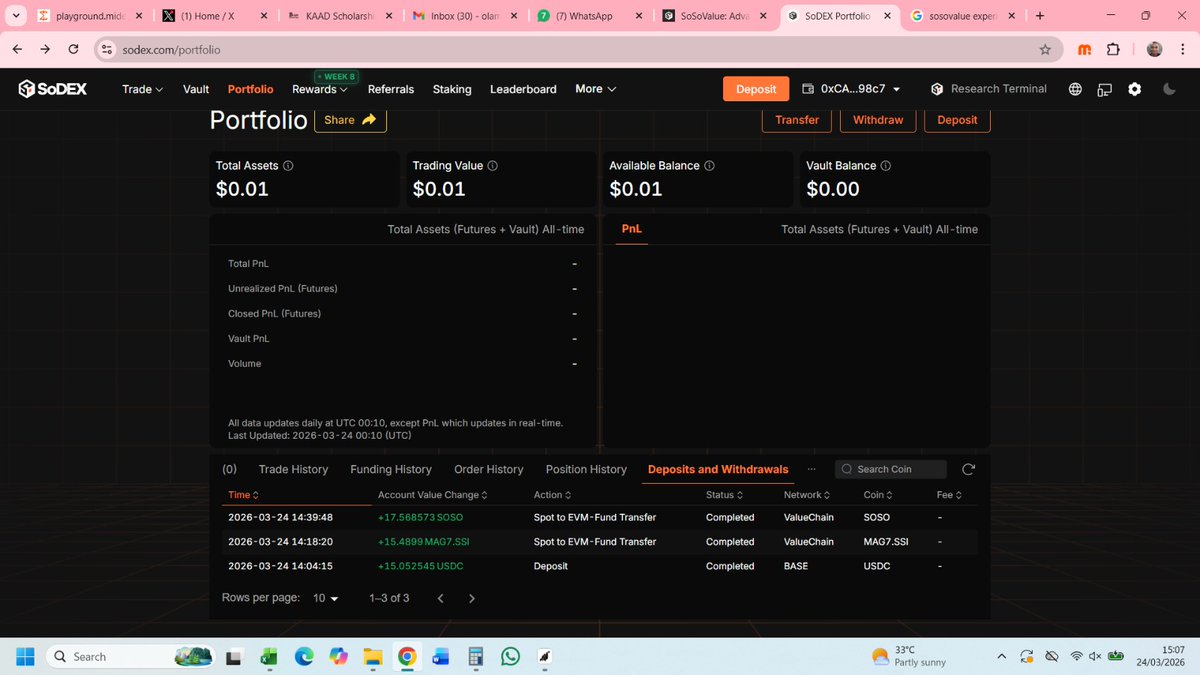Switch to Funding History tab
This screenshot has width=1200, height=675.
click(x=391, y=469)
